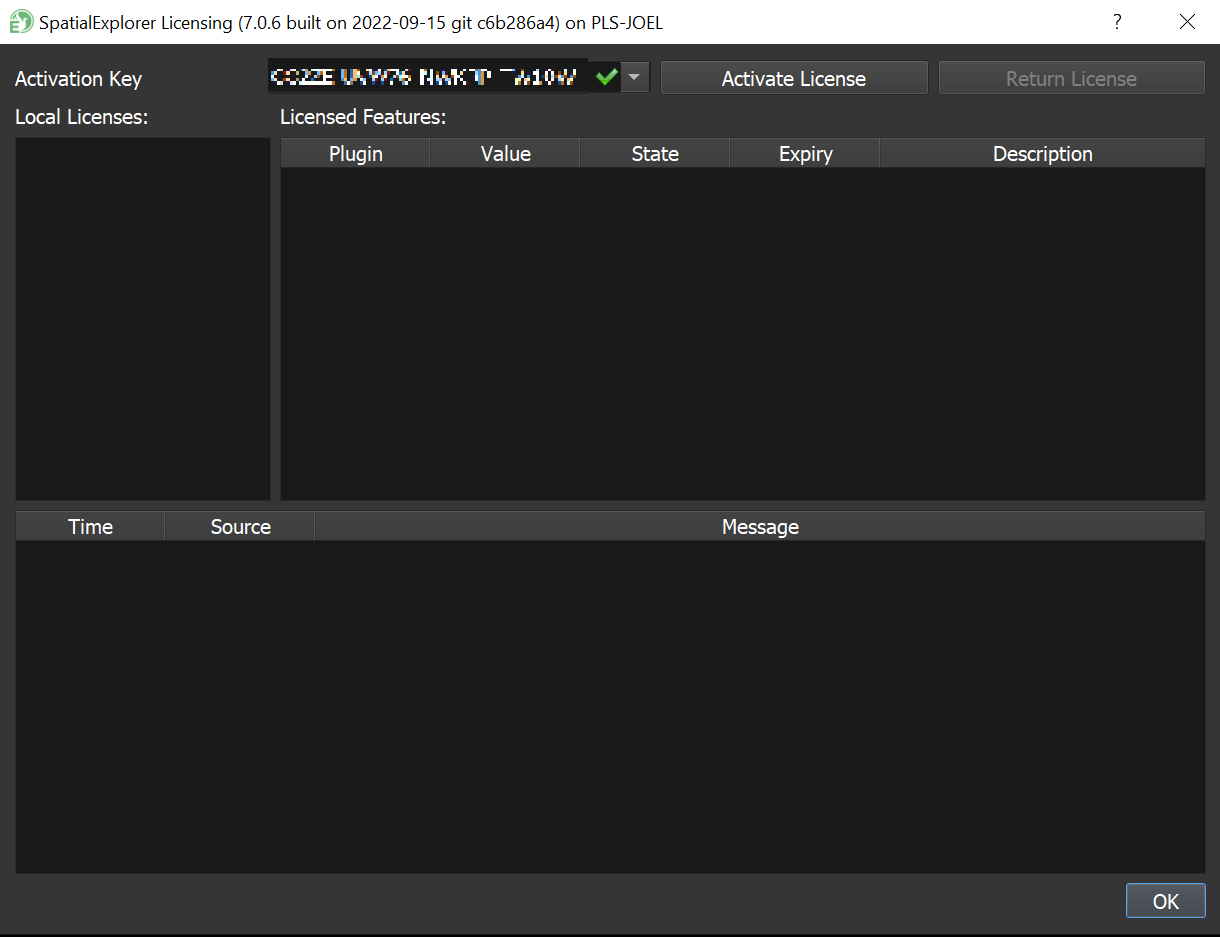Confirm the dialog with OK
This screenshot has width=1220, height=937.
pos(1166,901)
